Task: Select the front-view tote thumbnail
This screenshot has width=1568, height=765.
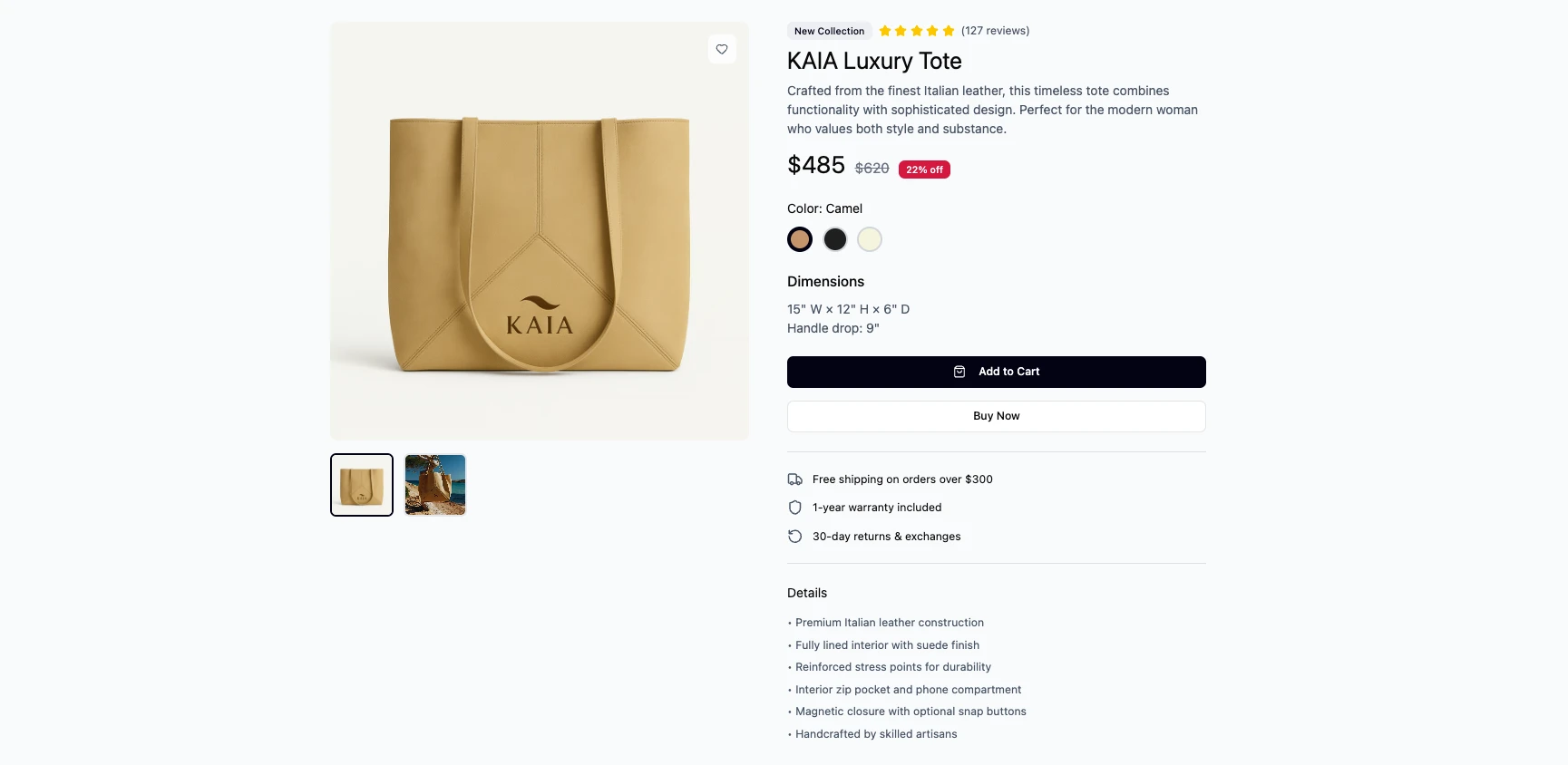Action: [361, 485]
